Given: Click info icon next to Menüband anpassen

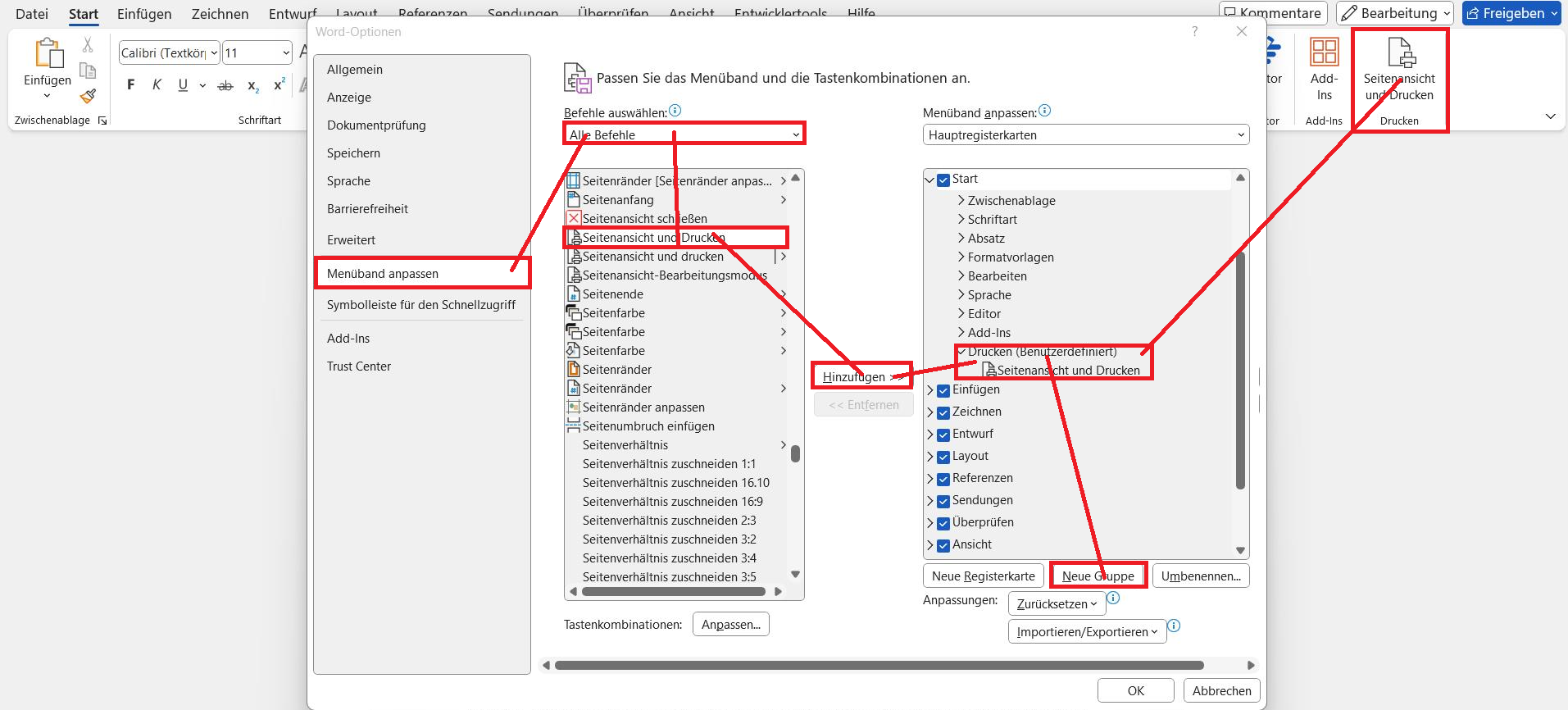Looking at the screenshot, I should (x=1044, y=111).
